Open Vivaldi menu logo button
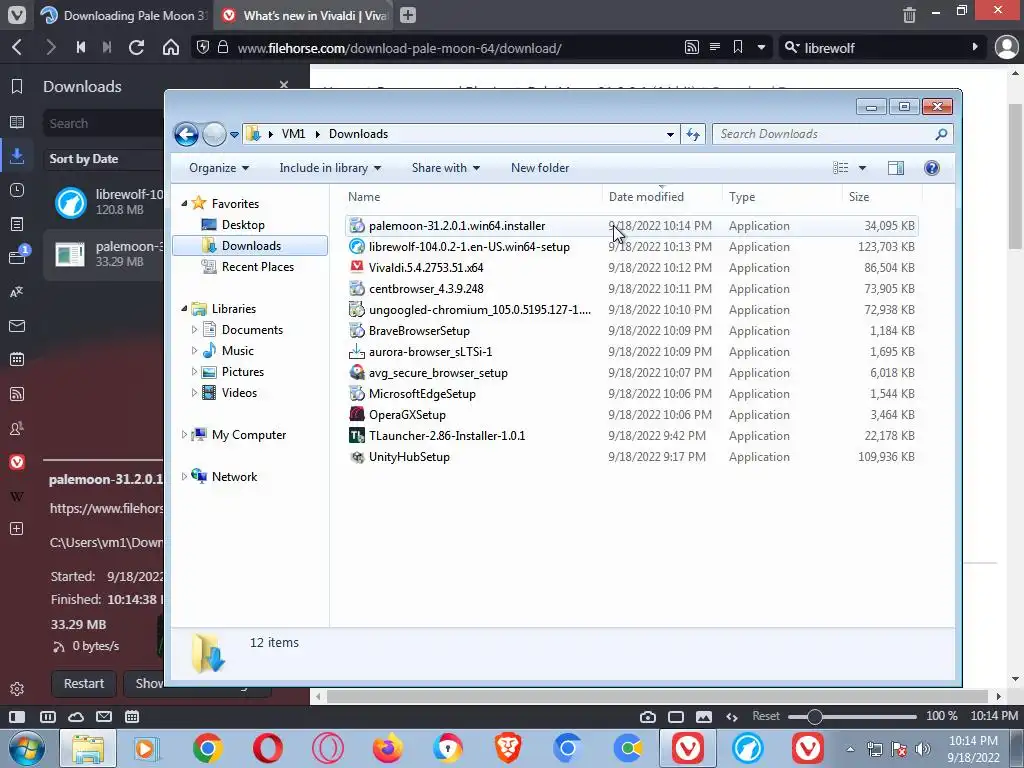Image resolution: width=1024 pixels, height=768 pixels. coord(17,14)
